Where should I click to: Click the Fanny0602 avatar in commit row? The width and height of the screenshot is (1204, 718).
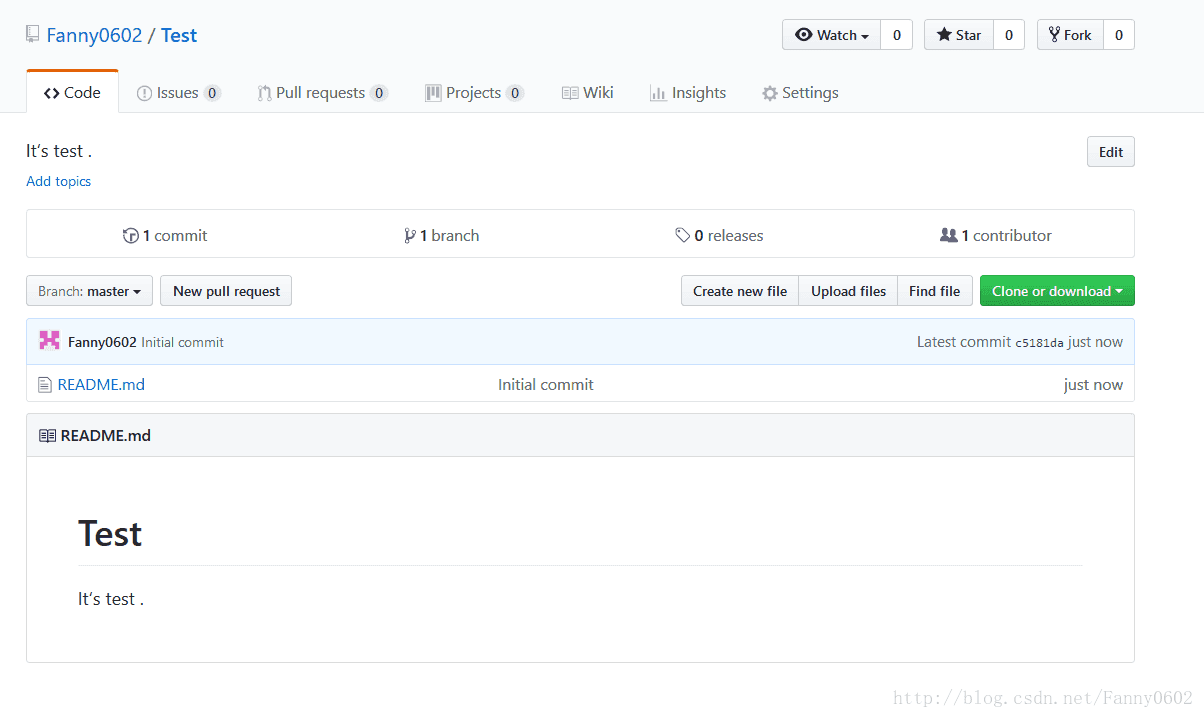49,341
